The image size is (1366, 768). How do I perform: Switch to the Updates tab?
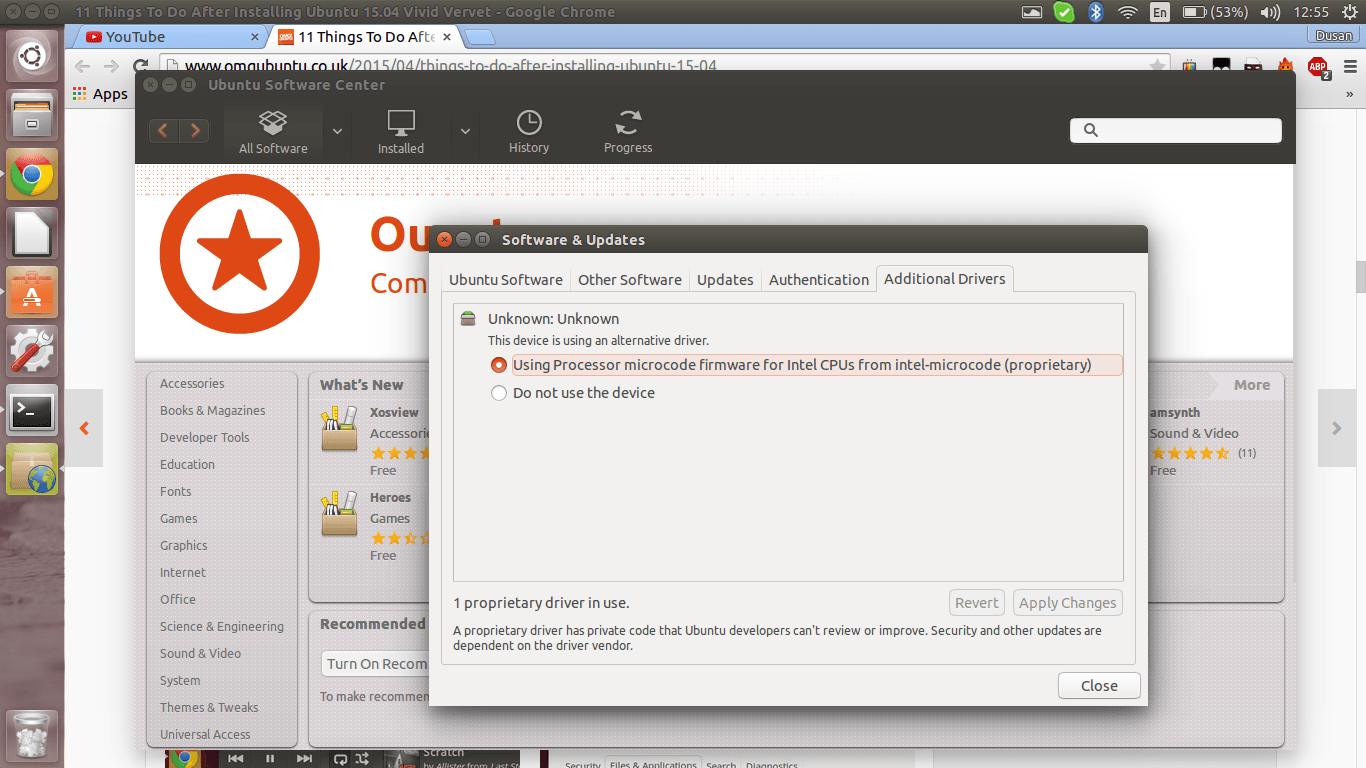point(725,280)
